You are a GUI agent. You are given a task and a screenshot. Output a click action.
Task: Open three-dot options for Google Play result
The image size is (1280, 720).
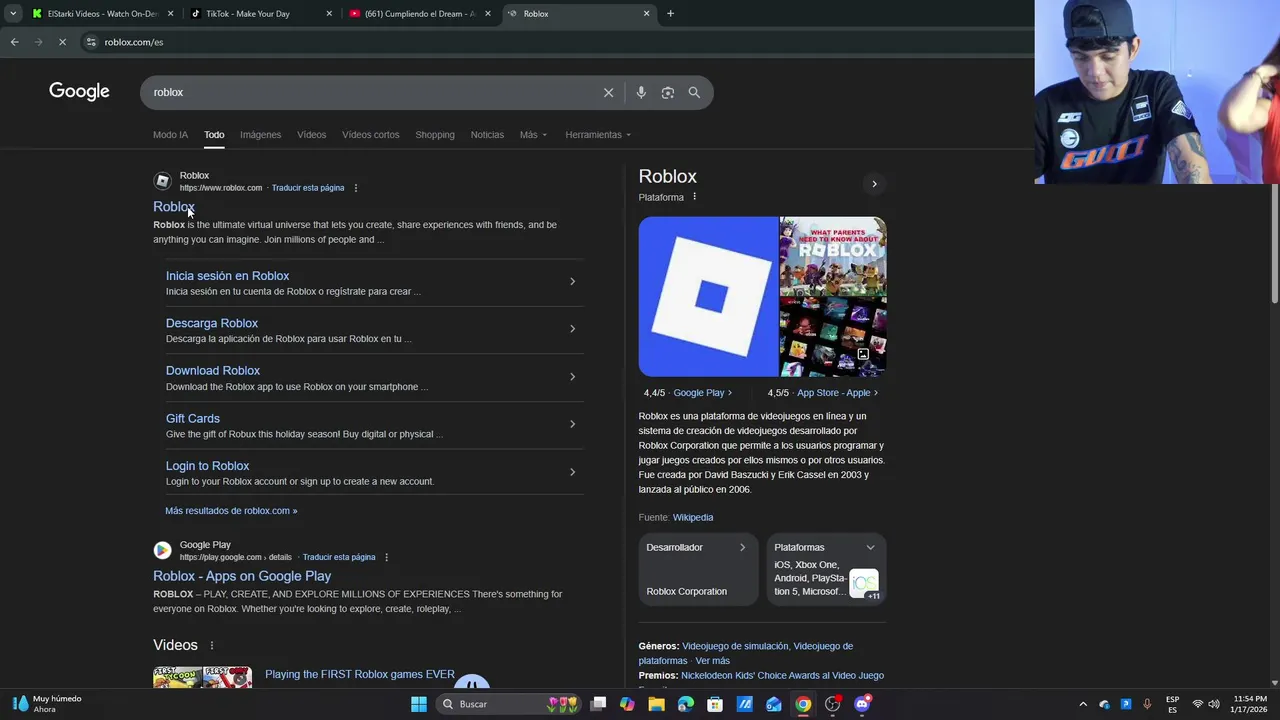click(x=387, y=557)
